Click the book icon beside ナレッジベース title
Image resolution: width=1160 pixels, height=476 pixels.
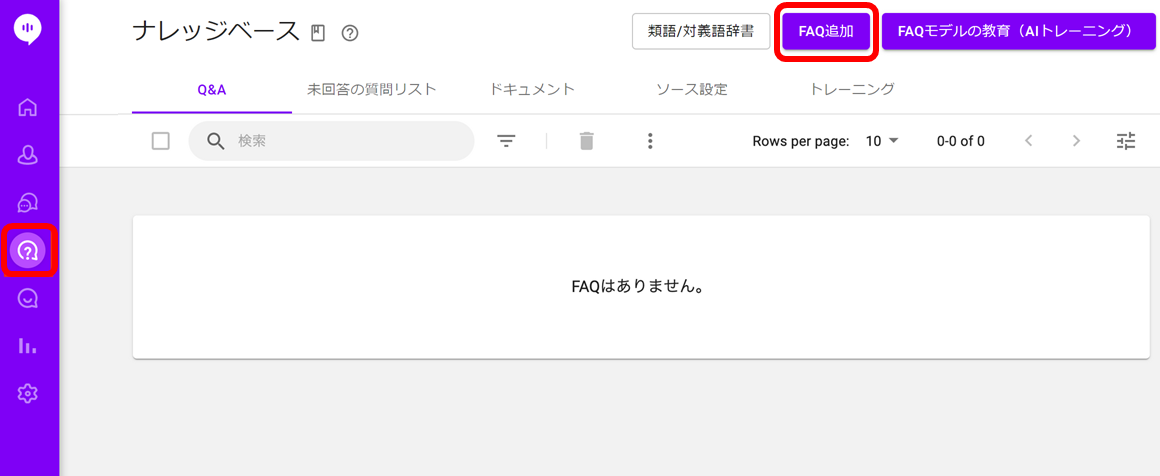tap(318, 33)
